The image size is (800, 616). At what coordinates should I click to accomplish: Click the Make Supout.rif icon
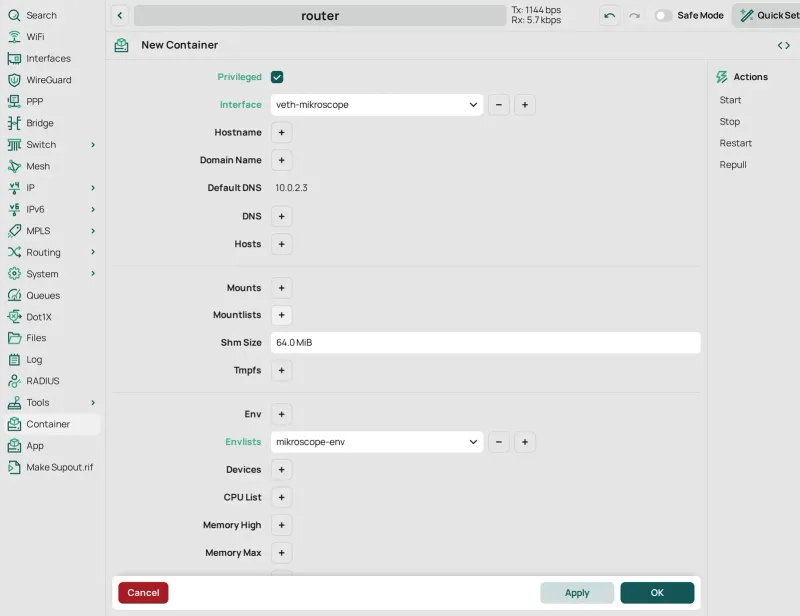[14, 467]
